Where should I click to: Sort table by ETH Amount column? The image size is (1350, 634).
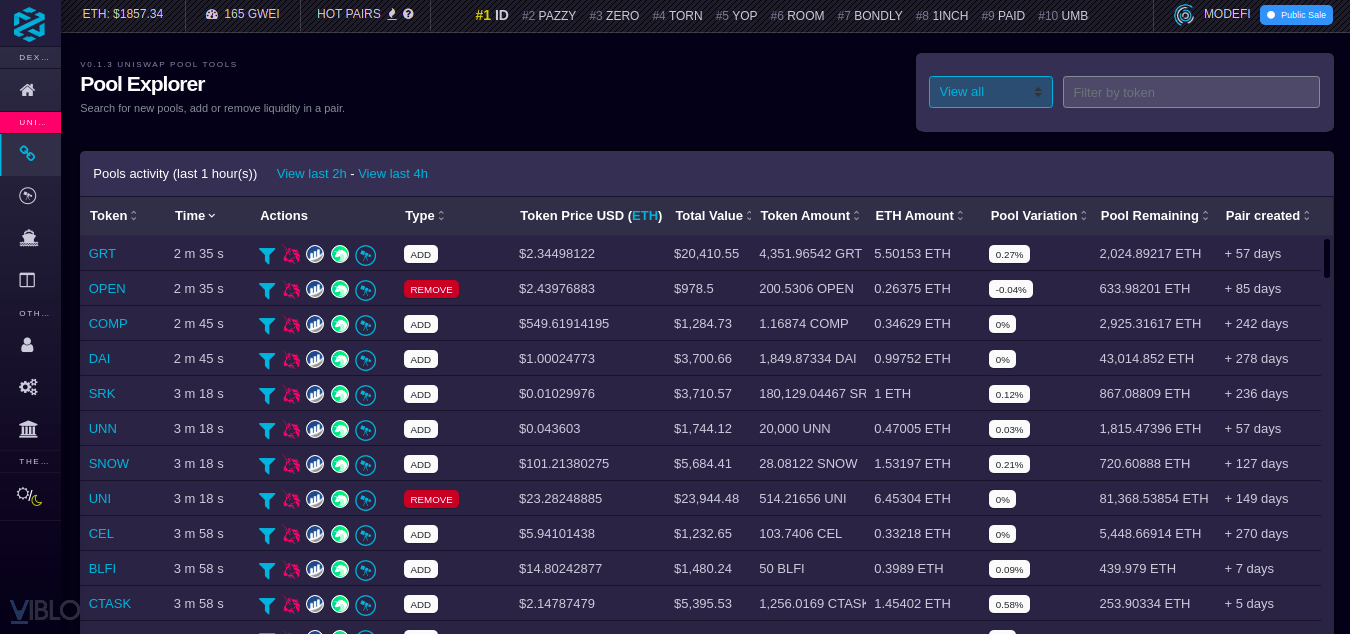919,215
